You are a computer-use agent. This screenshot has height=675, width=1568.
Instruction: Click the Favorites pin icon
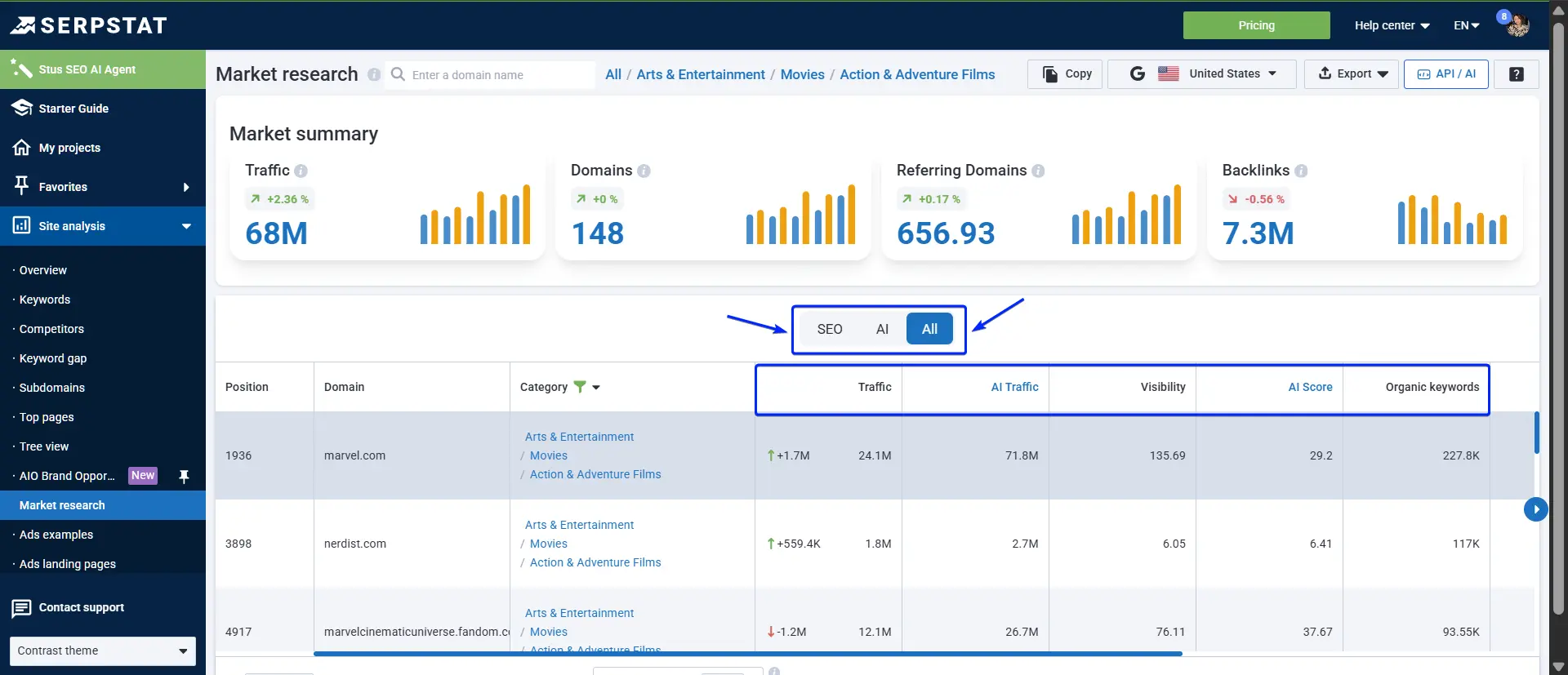pos(21,186)
